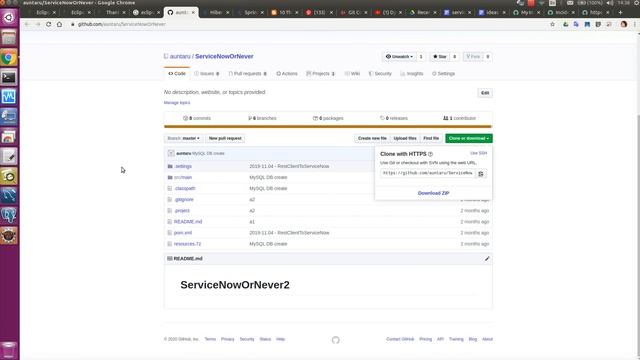This screenshot has width=640, height=360.
Task: Open Ubuntu dash search icon
Action: pyautogui.click(x=9, y=18)
